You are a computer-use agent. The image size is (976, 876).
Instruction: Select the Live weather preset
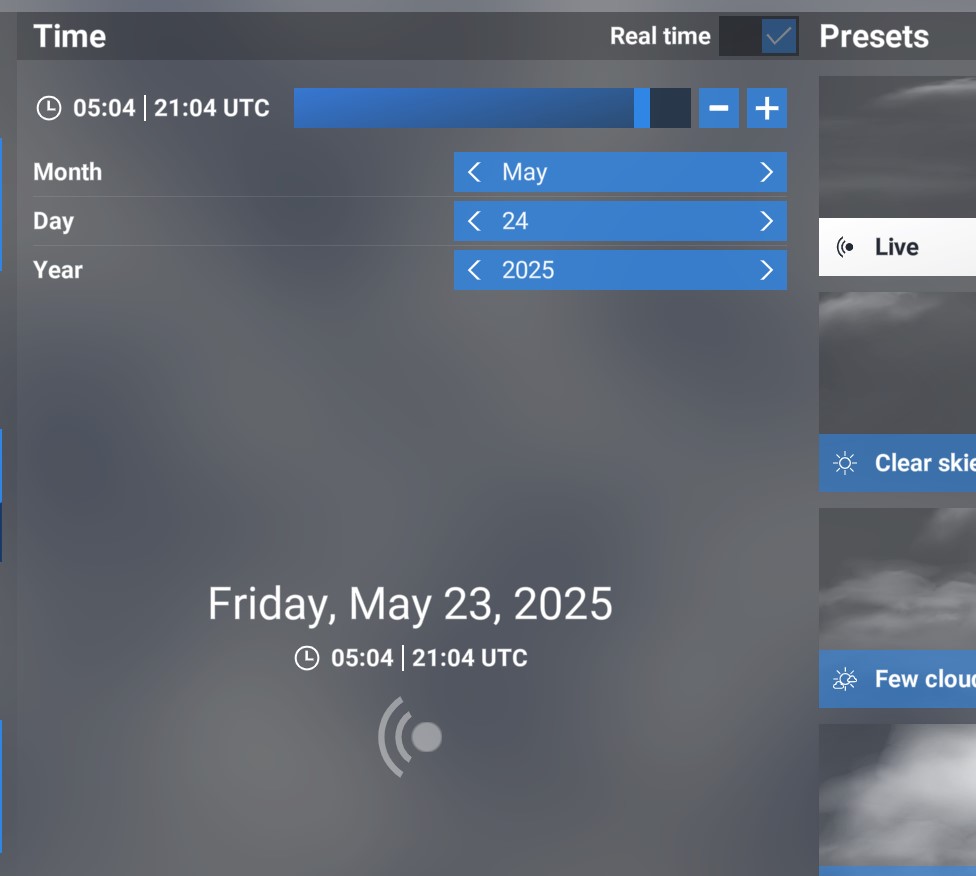pos(897,247)
